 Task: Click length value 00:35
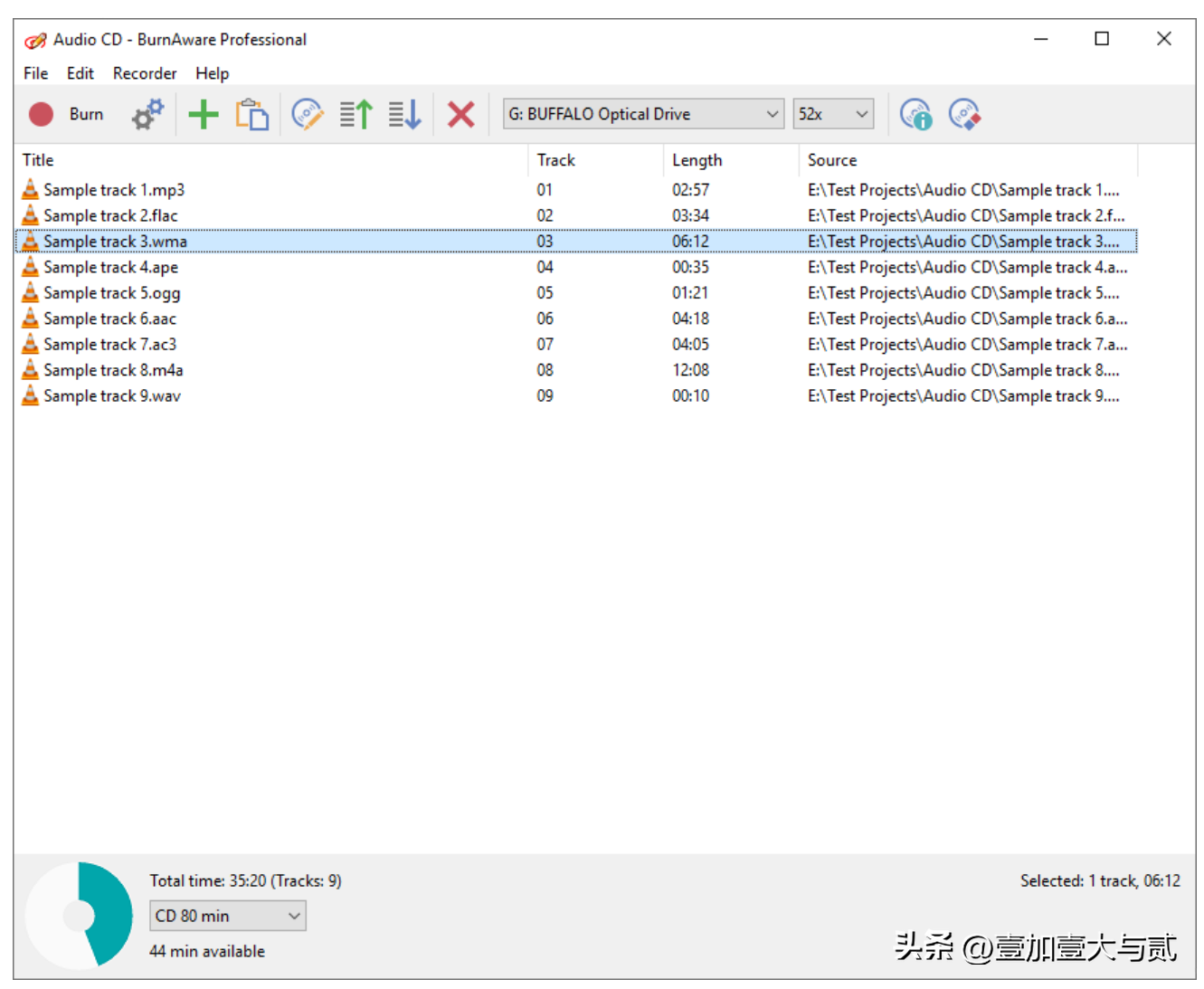(x=690, y=267)
